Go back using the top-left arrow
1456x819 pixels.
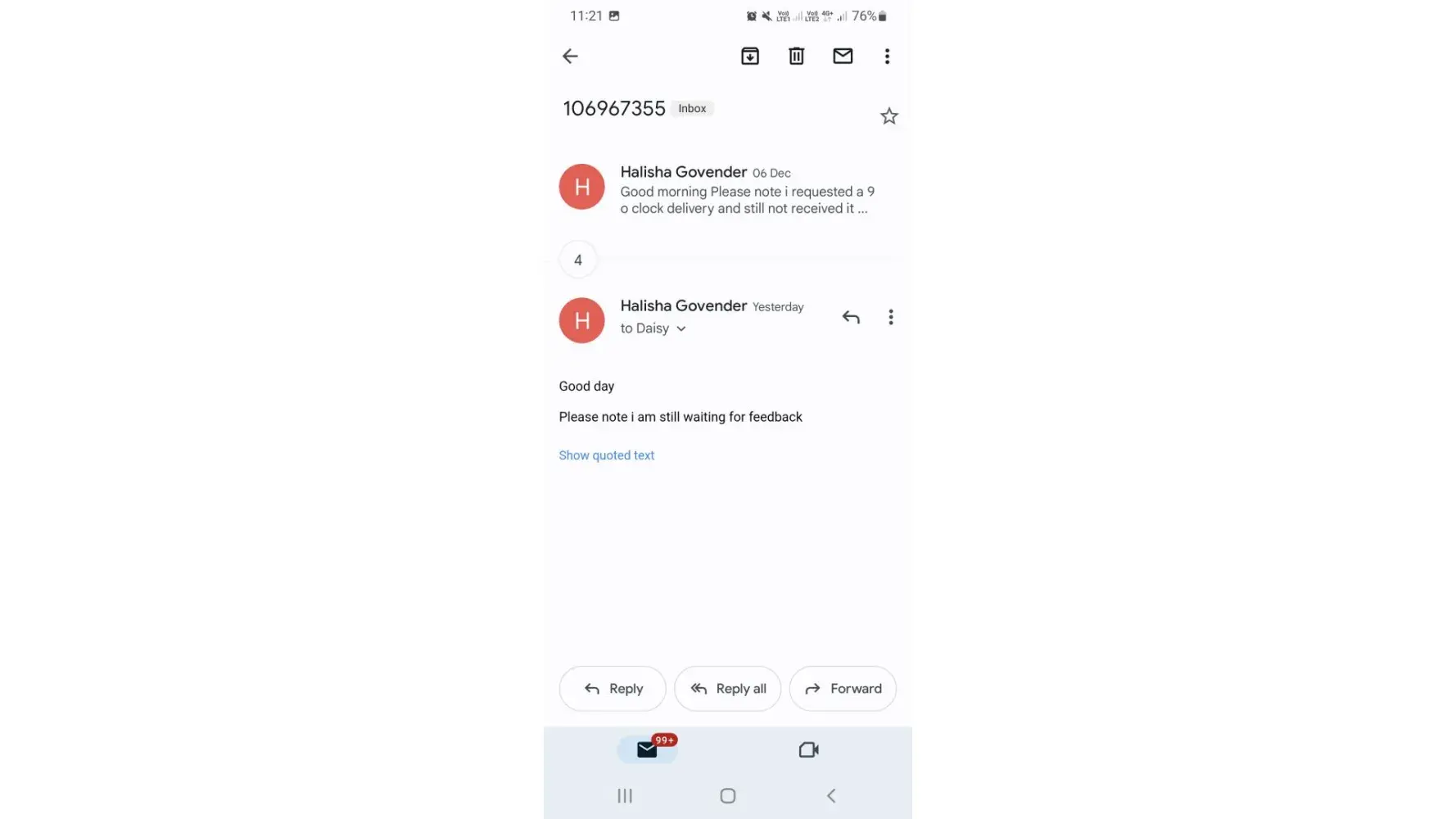click(570, 56)
